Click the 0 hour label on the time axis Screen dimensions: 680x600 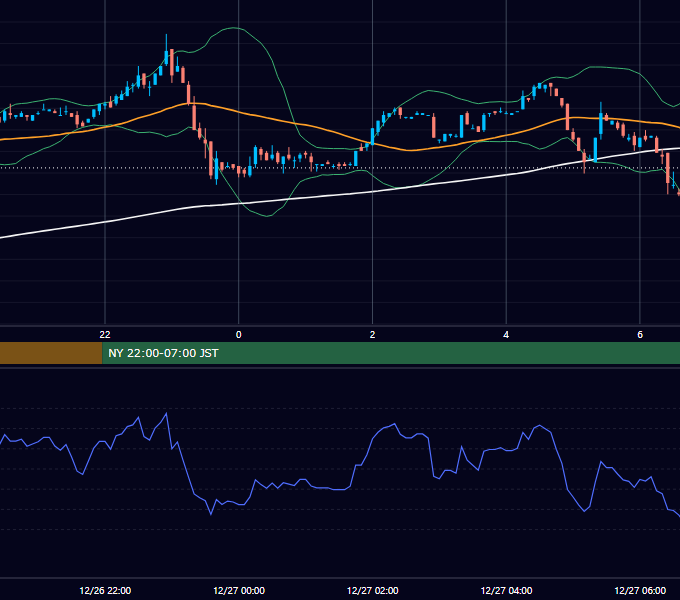tap(239, 334)
